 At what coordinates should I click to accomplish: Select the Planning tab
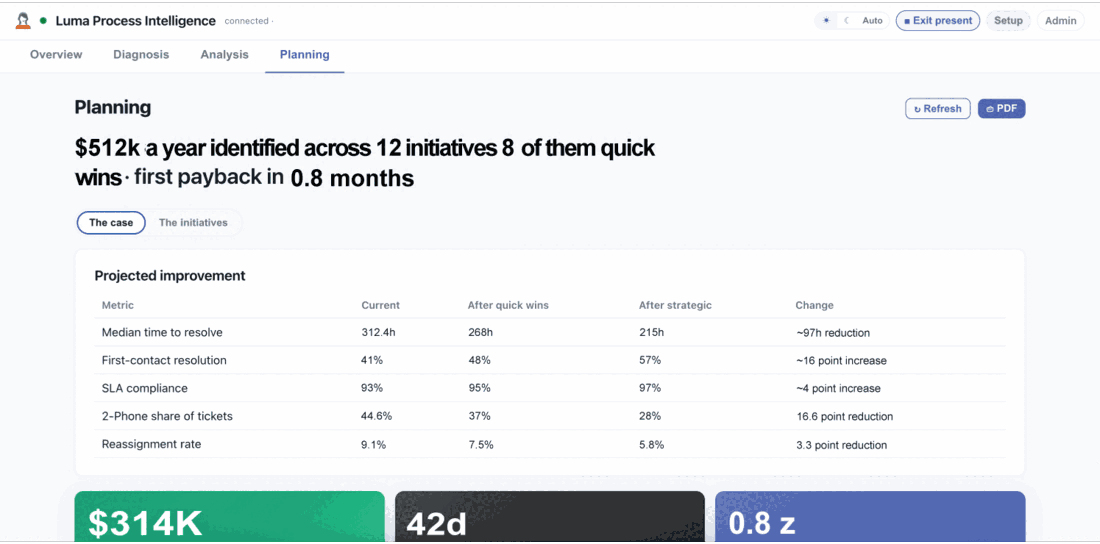point(304,55)
